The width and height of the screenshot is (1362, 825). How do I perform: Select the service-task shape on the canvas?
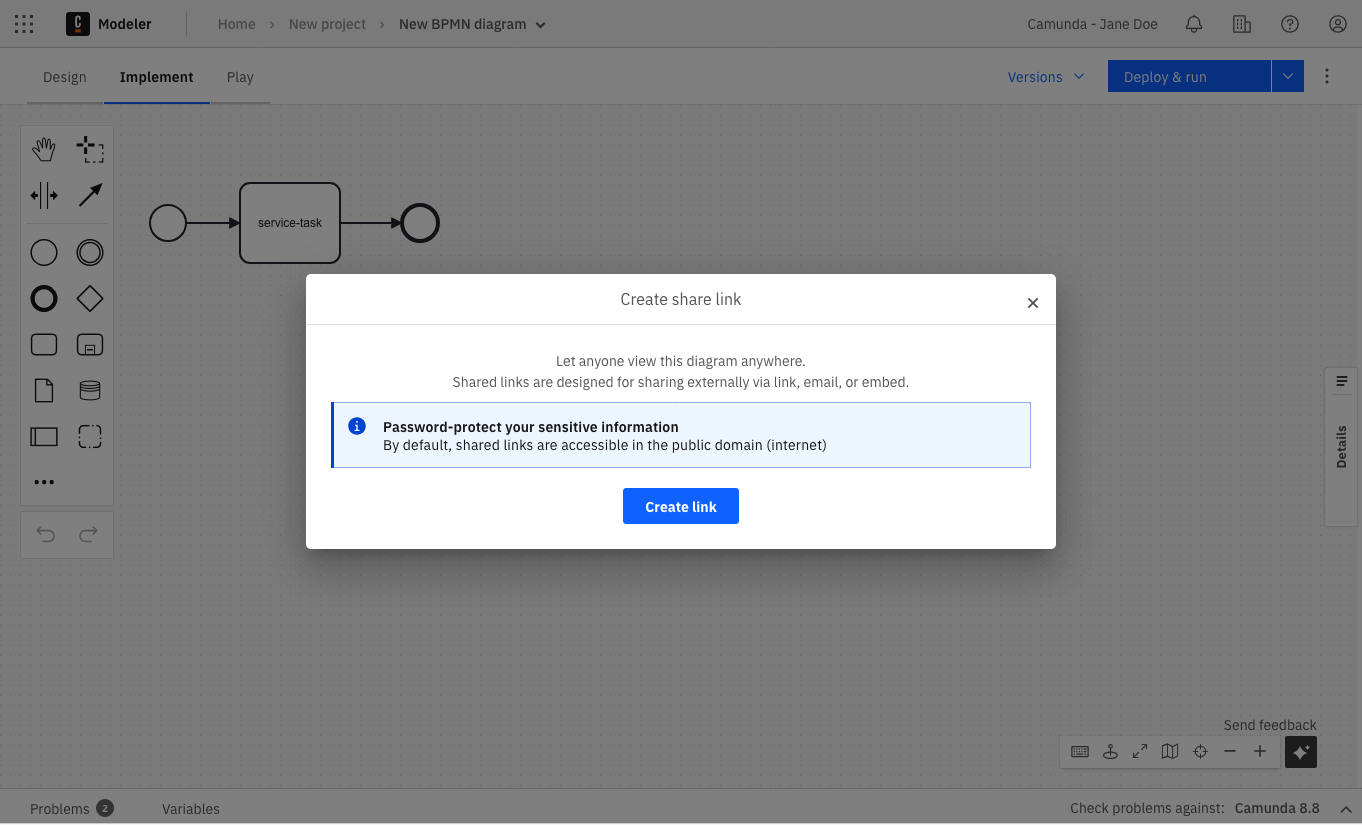[x=289, y=222]
